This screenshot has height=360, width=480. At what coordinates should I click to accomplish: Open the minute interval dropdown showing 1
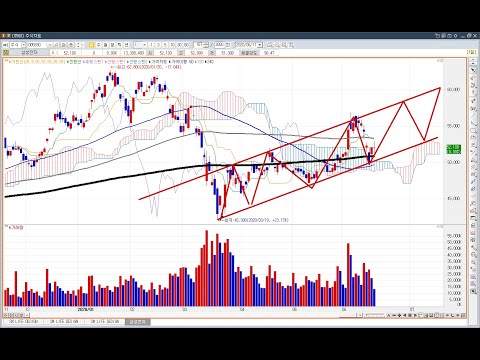tap(144, 45)
